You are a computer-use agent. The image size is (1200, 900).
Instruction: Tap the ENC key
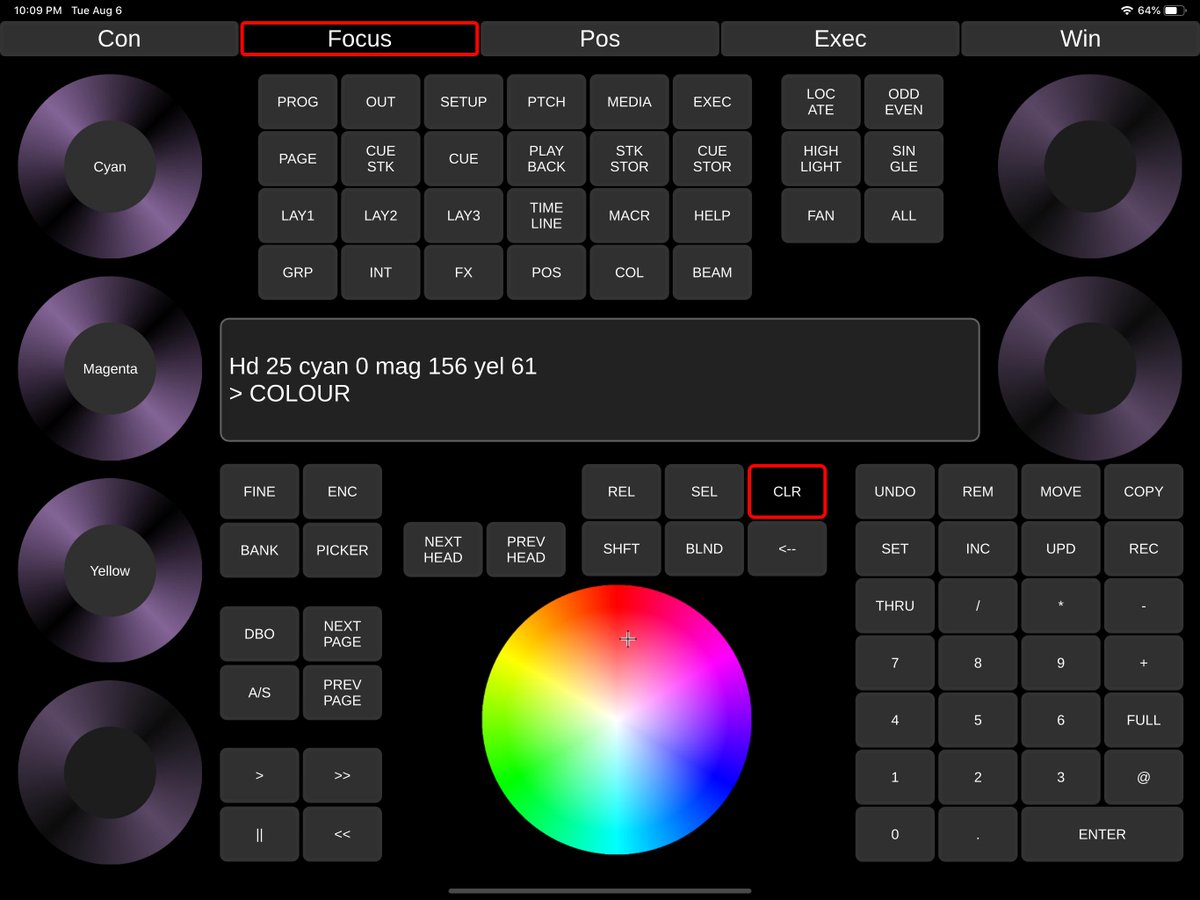[x=343, y=492]
